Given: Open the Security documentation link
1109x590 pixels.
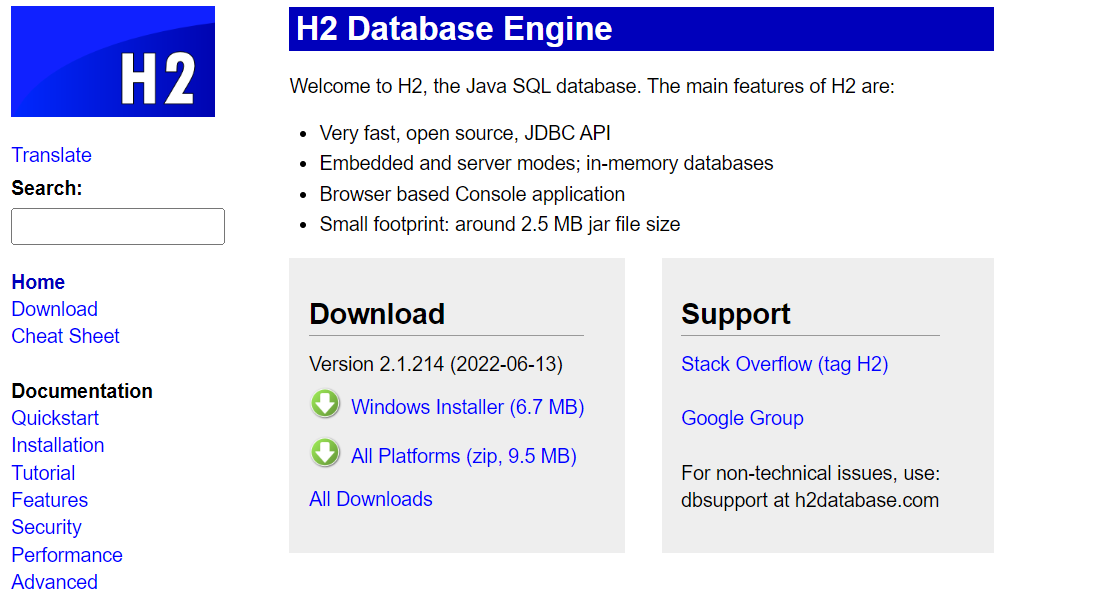Looking at the screenshot, I should coord(47,527).
